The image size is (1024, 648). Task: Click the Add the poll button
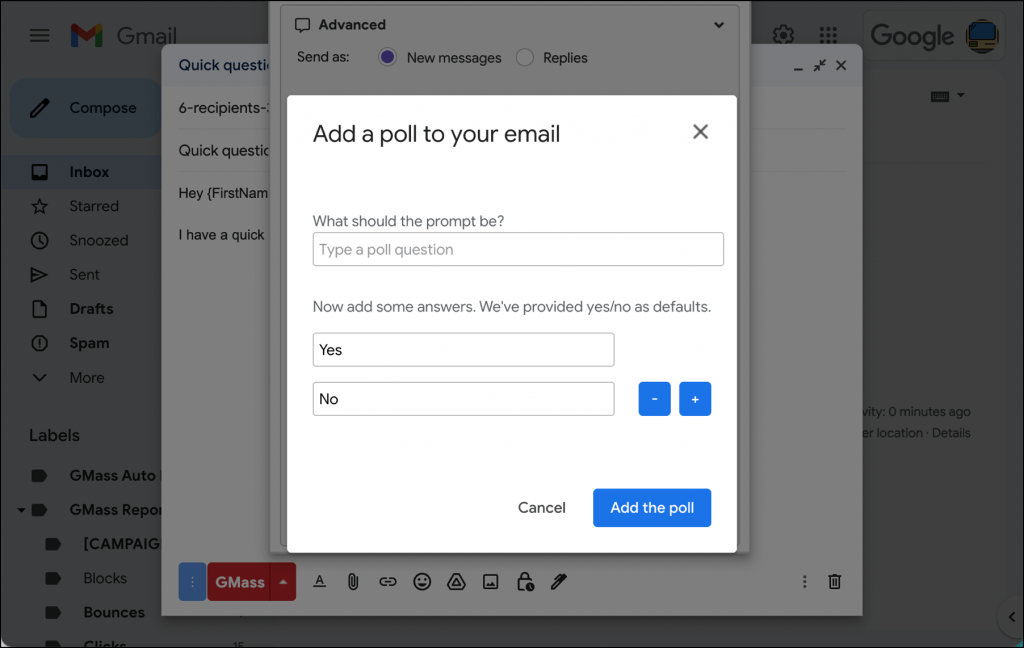click(x=652, y=507)
